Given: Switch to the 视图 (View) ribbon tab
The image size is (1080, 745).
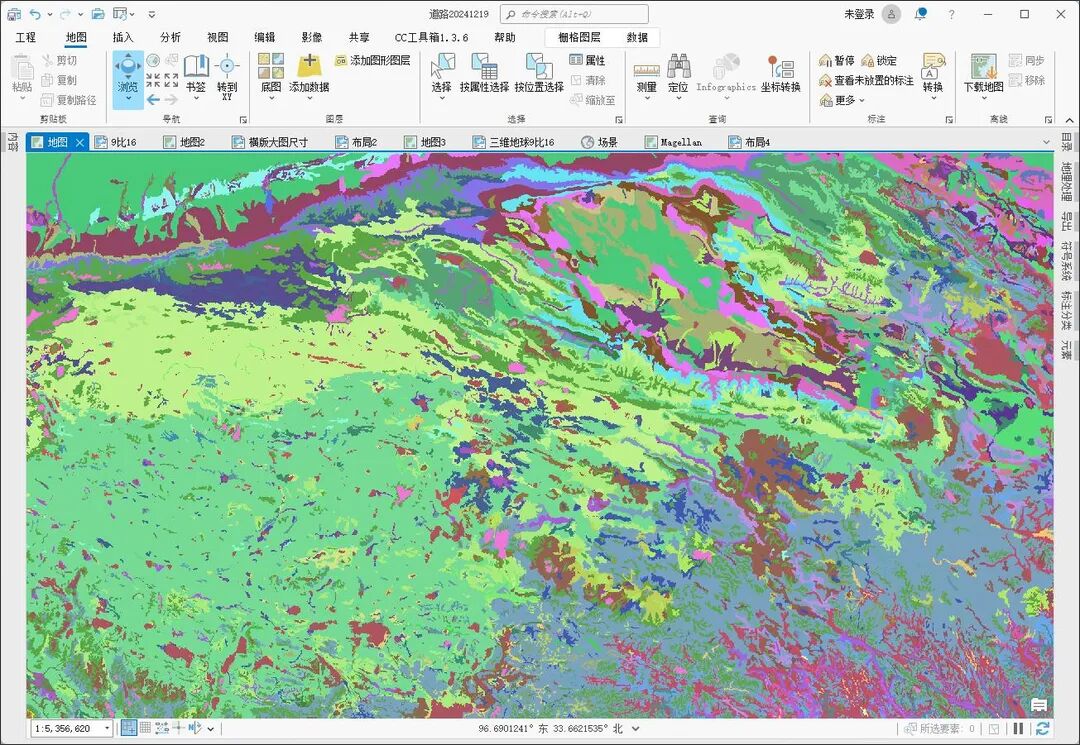Looking at the screenshot, I should [x=218, y=37].
